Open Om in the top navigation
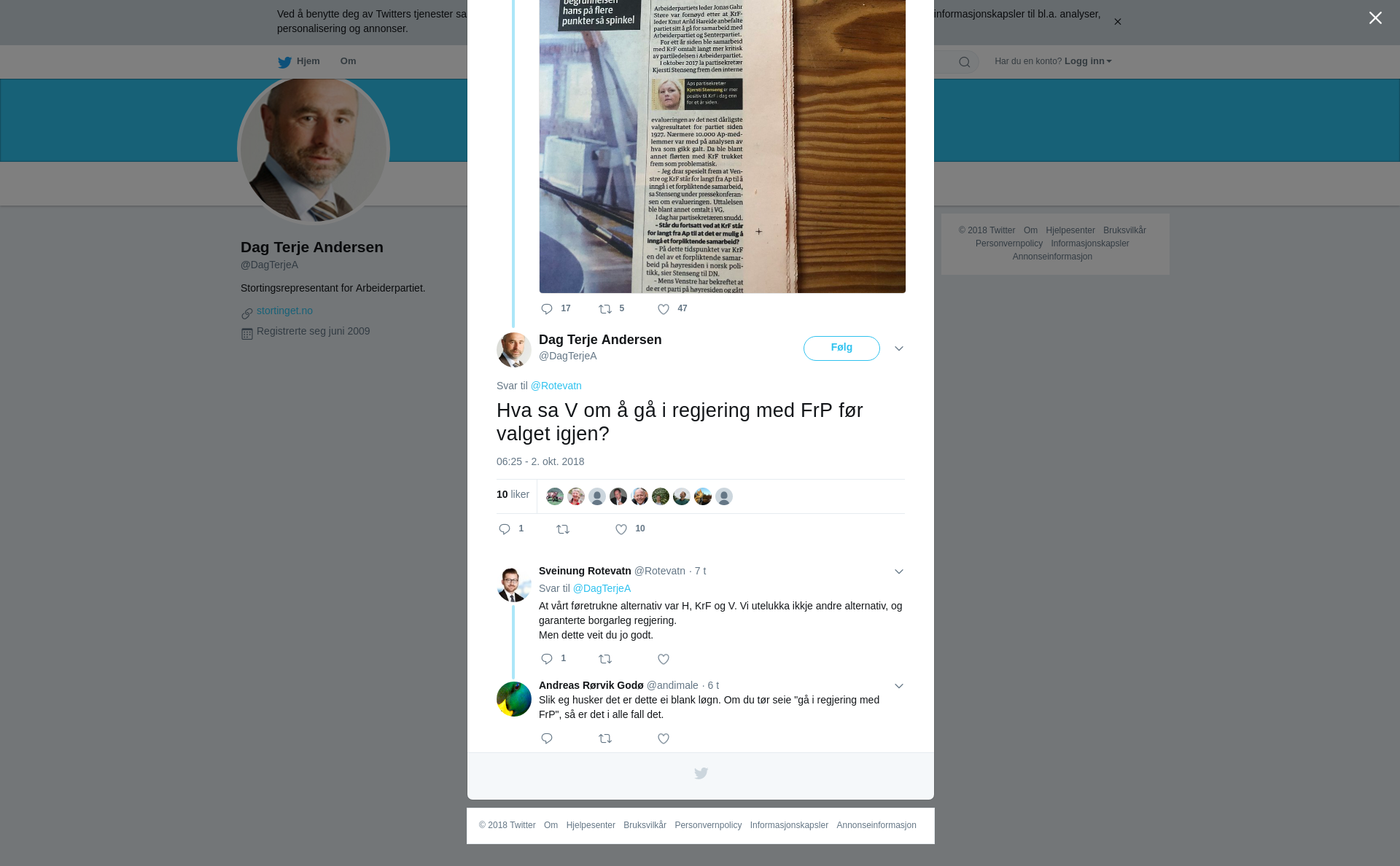 click(348, 61)
